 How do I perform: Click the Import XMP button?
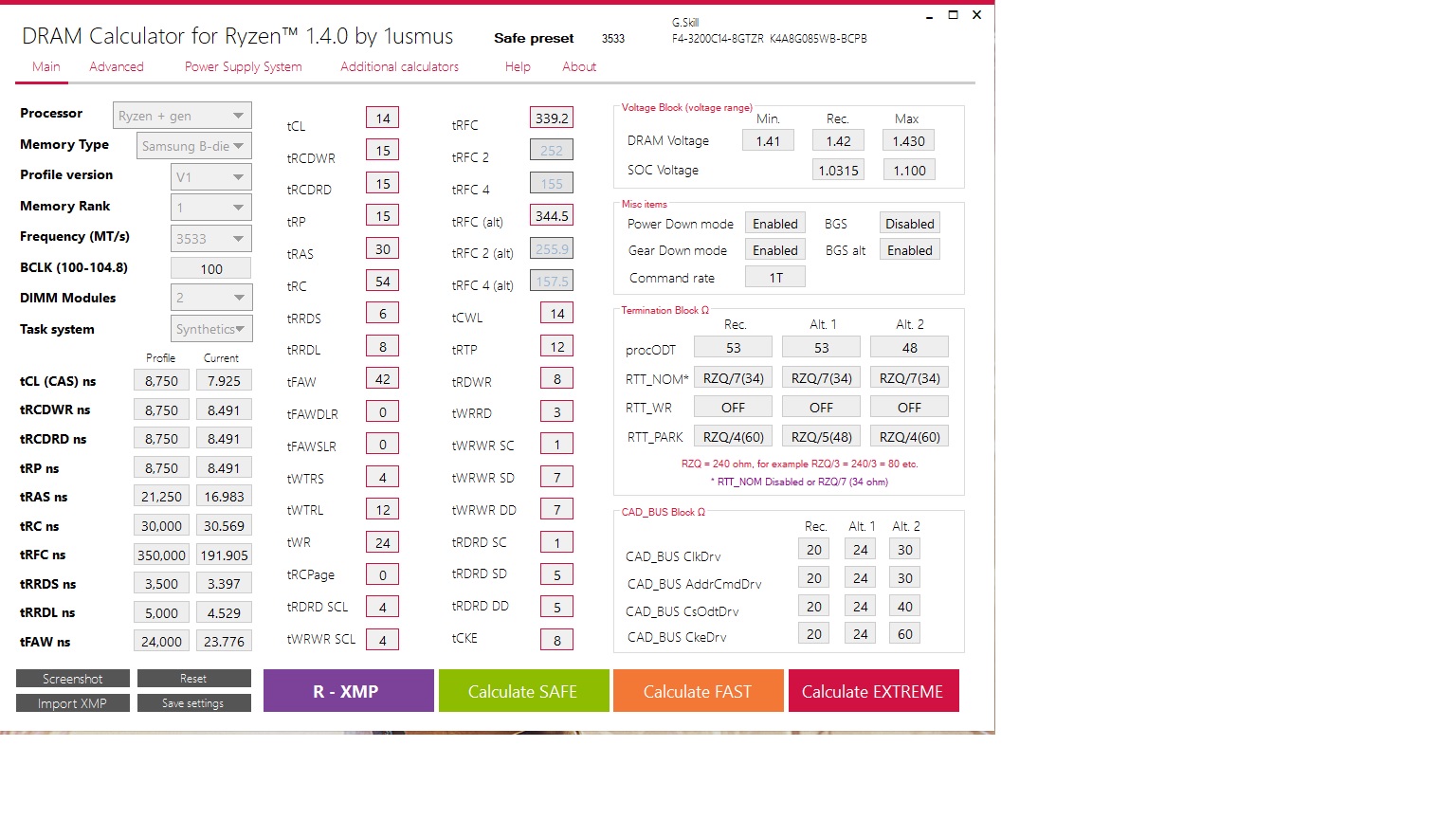pos(73,703)
